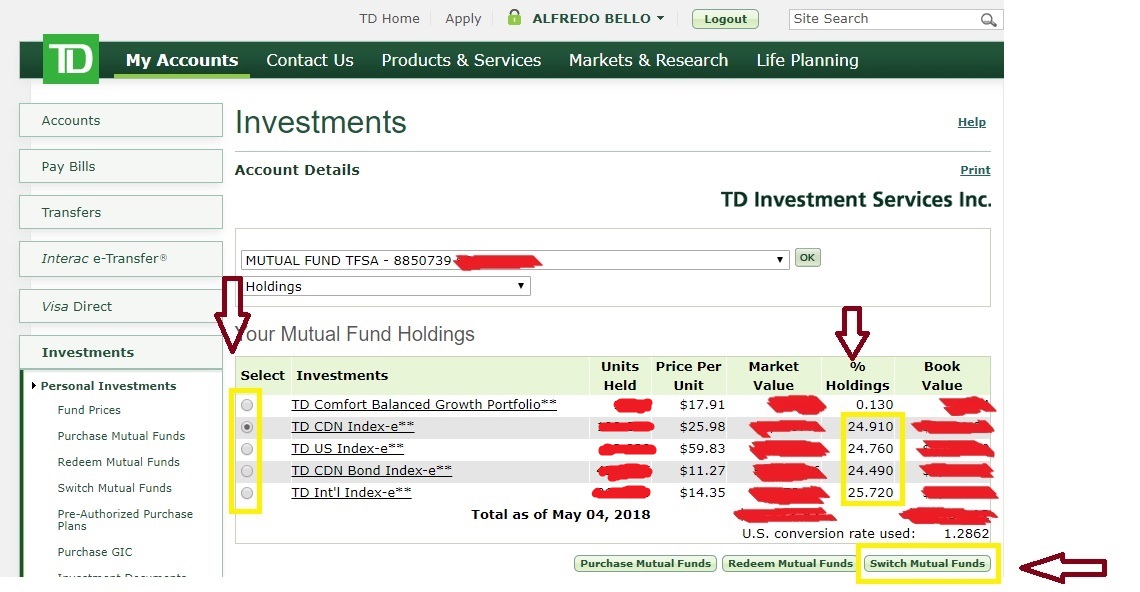1140x592 pixels.
Task: Open the My Accounts tab
Action: click(x=182, y=60)
